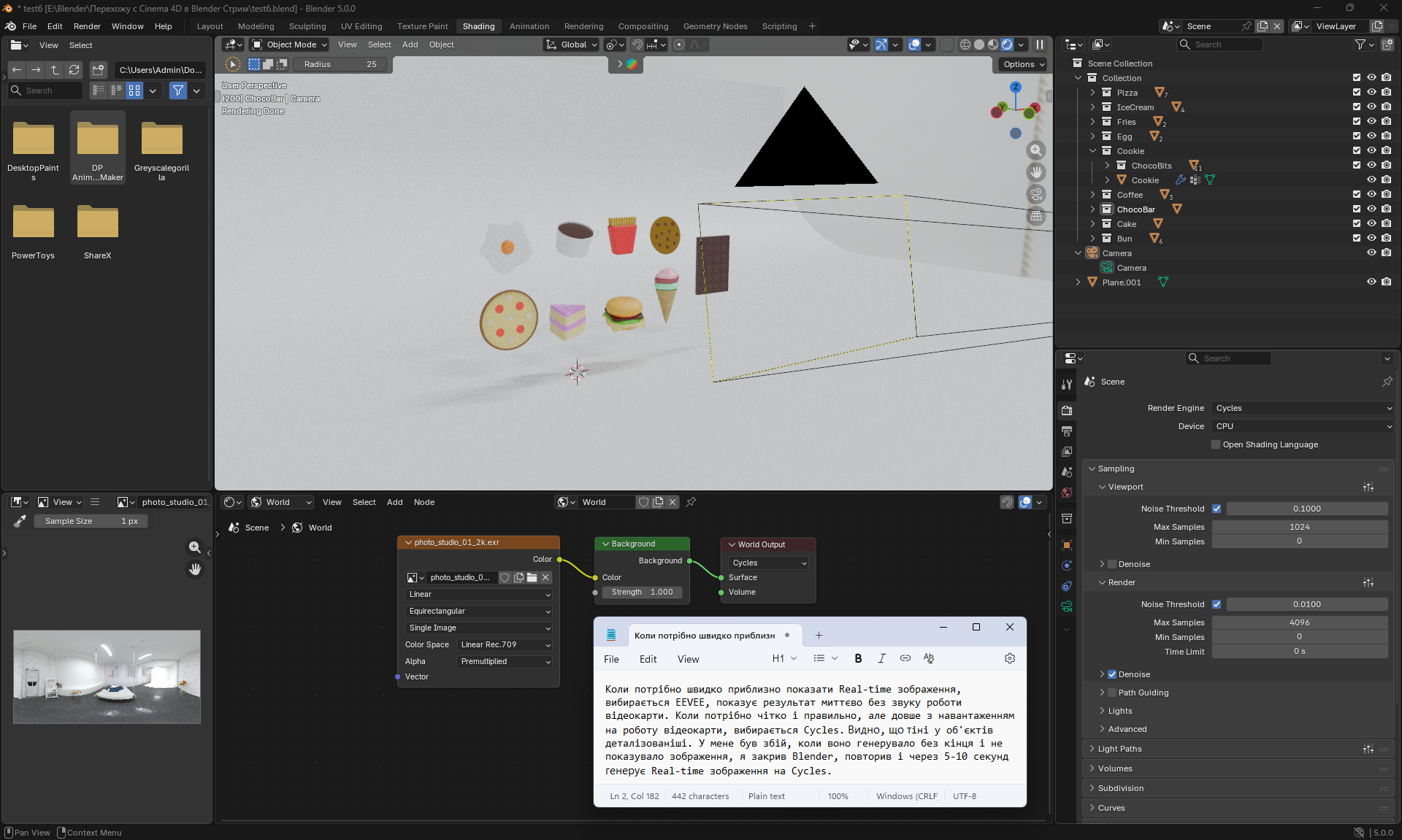This screenshot has height=840, width=1402.
Task: Expand the Light Paths panel
Action: [1119, 749]
